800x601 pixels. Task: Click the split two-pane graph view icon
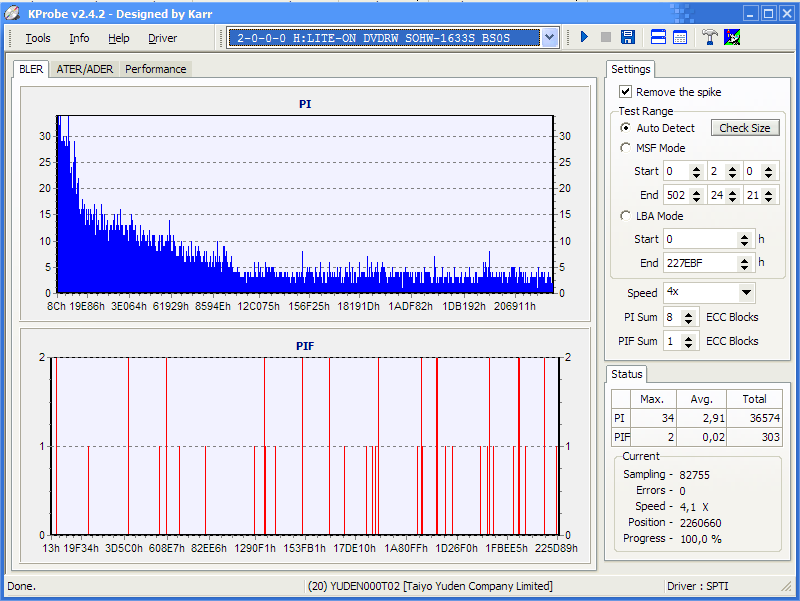659,38
